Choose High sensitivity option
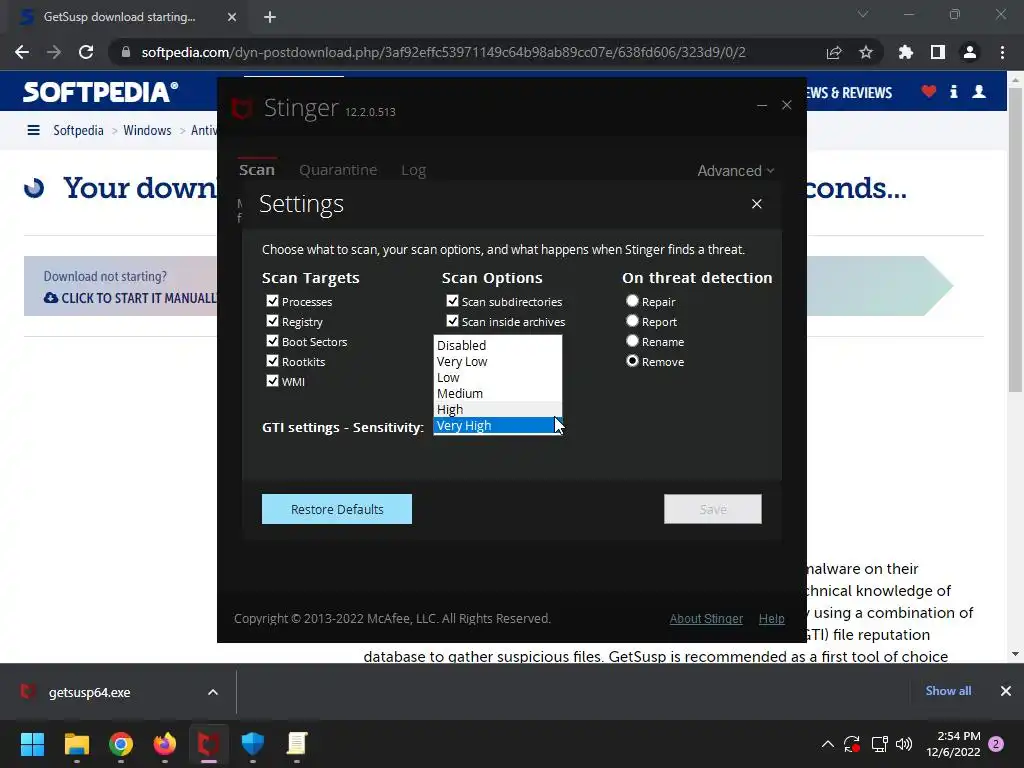Viewport: 1024px width, 768px height. [x=497, y=409]
